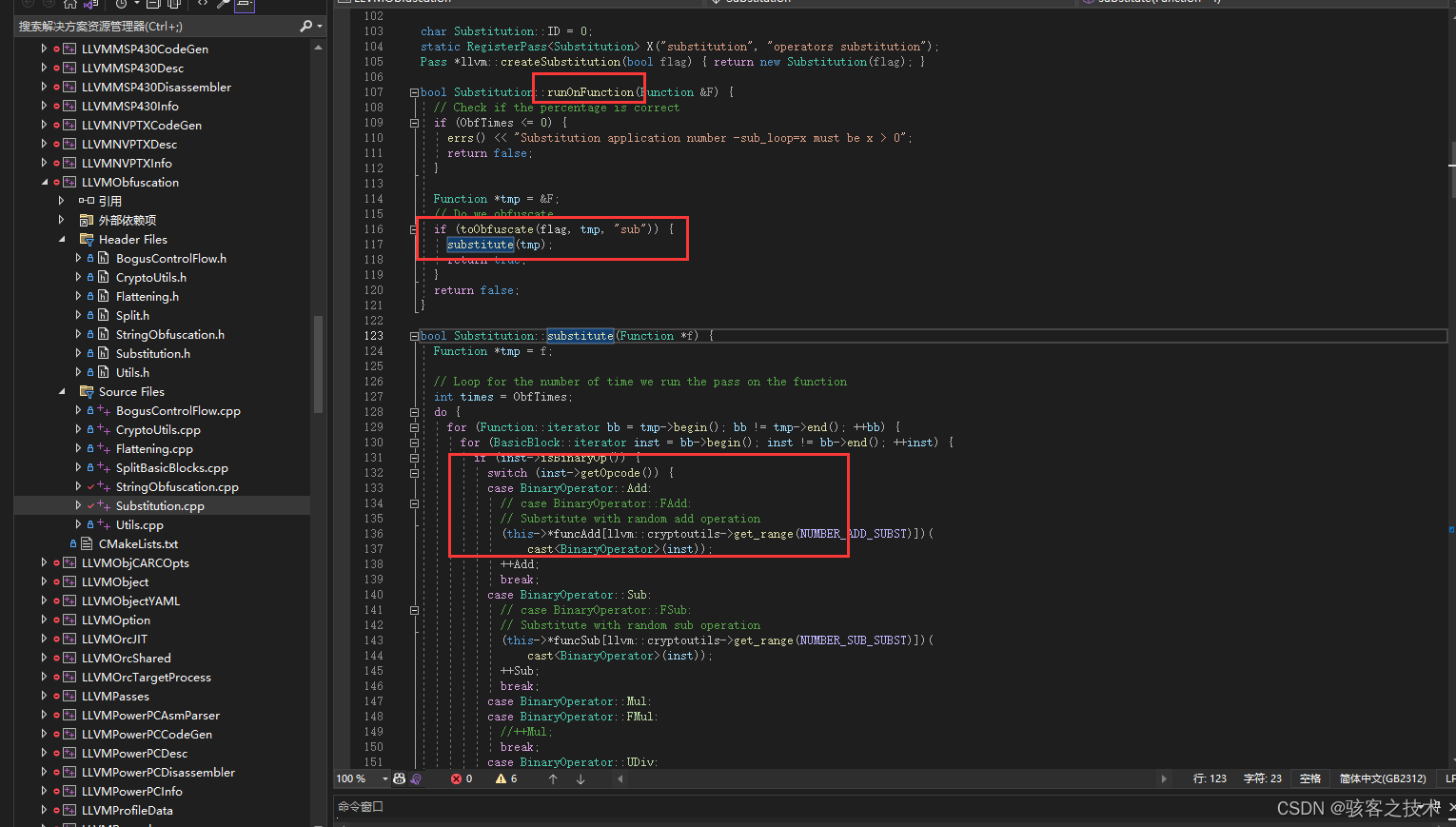Select the LLVMObject project
This screenshot has height=827, width=1456.
115,581
